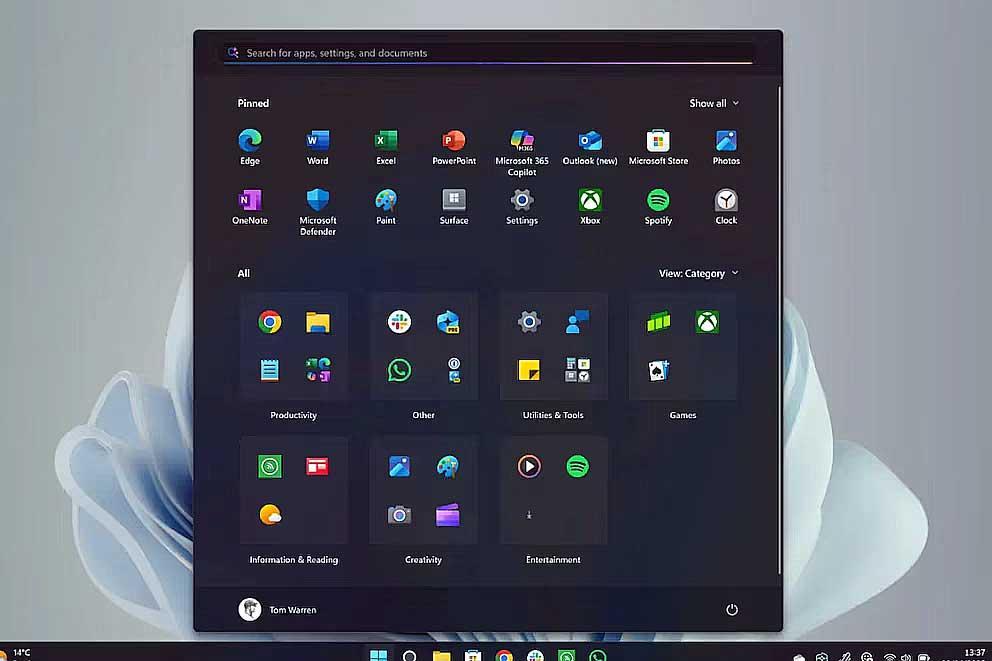Open Chrome from the taskbar
Image resolution: width=992 pixels, height=661 pixels.
504,656
